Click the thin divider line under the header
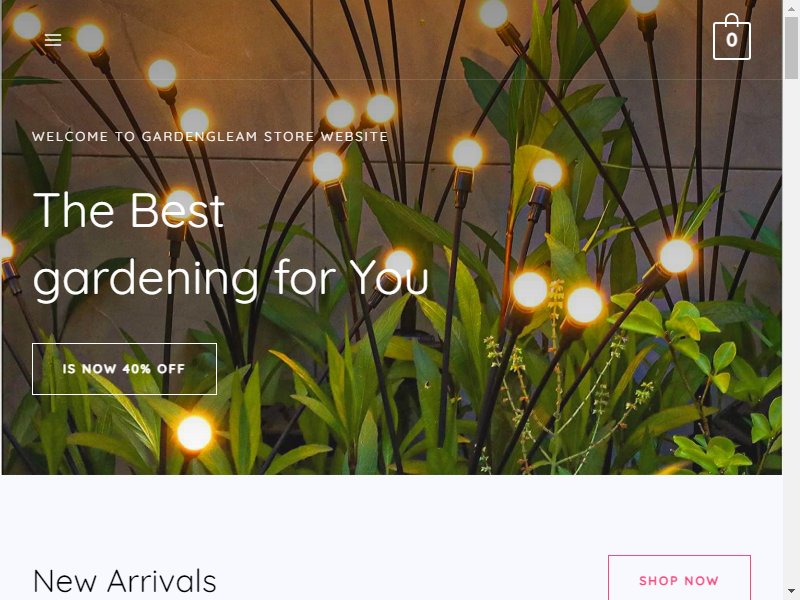This screenshot has height=600, width=800. (391, 79)
